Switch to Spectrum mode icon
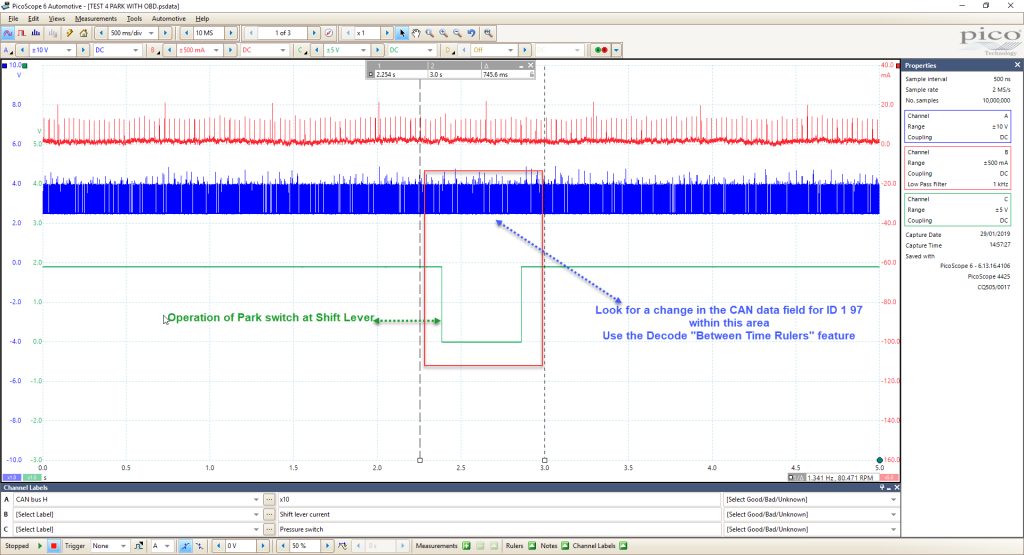Screen dimensions: 1024x555 pyautogui.click(x=36, y=33)
